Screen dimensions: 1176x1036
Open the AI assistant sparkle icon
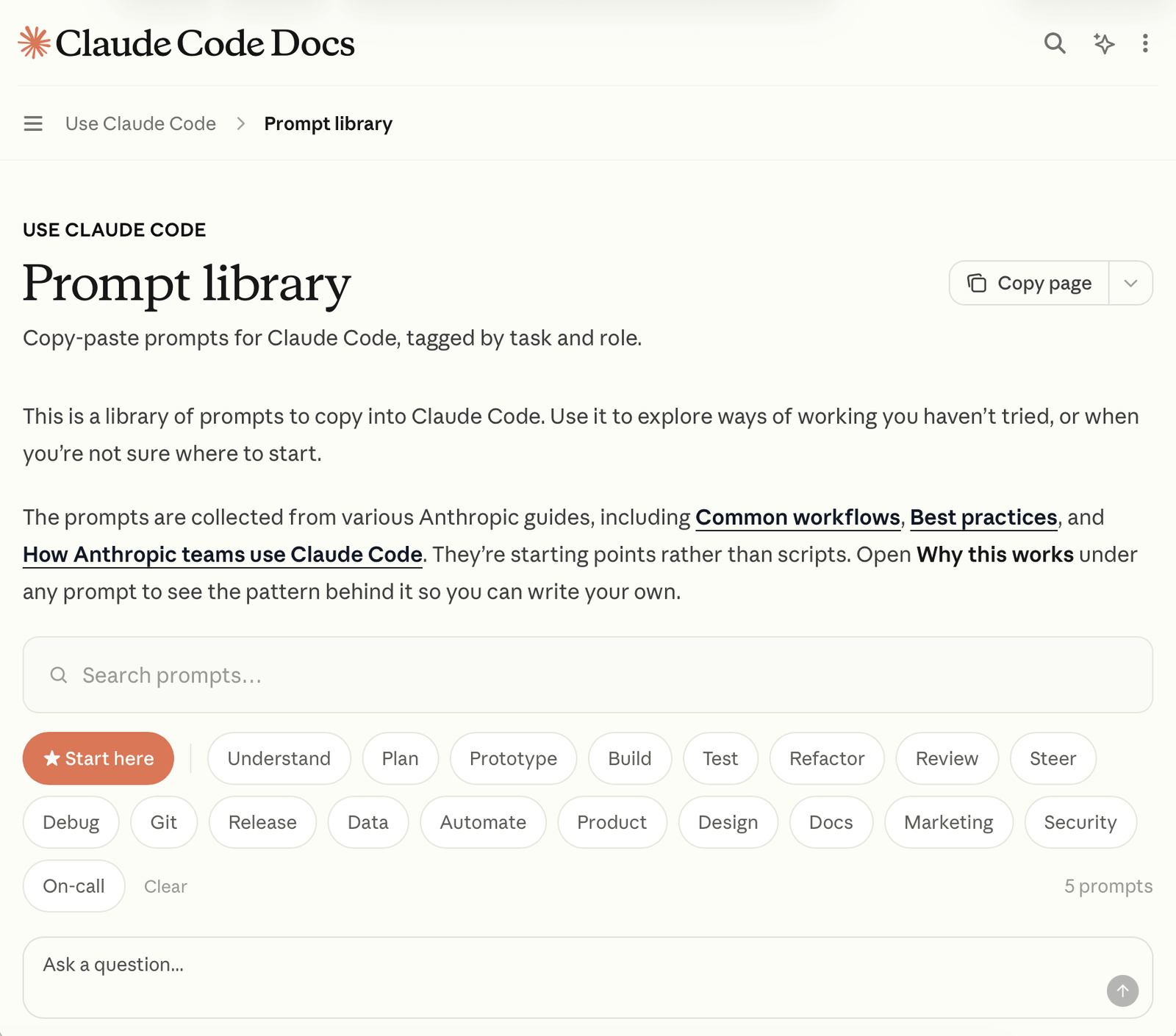point(1103,43)
